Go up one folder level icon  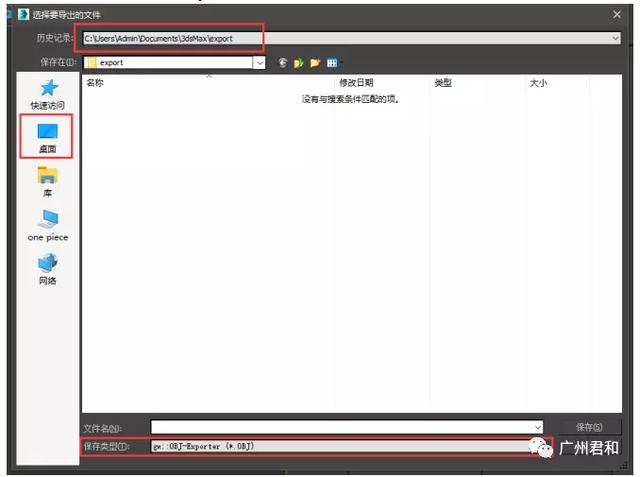[299, 62]
